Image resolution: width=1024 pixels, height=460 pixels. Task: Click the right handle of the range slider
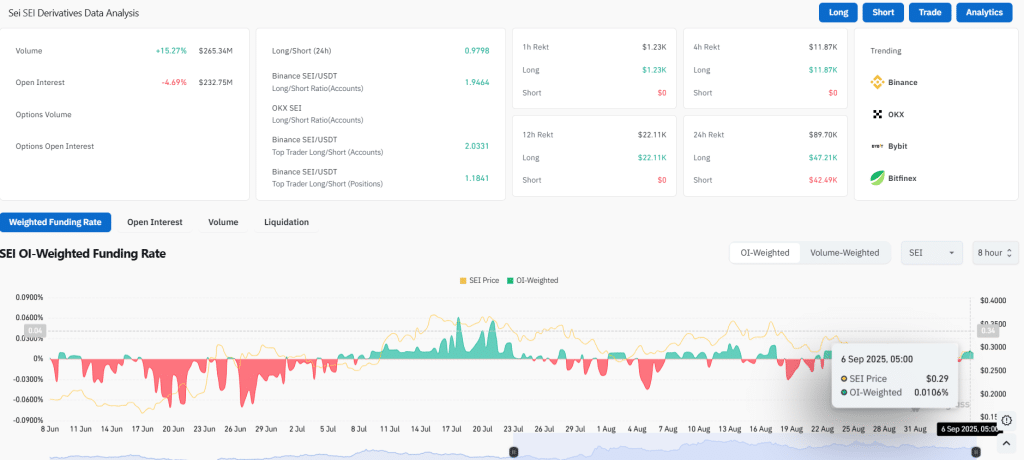coord(975,452)
